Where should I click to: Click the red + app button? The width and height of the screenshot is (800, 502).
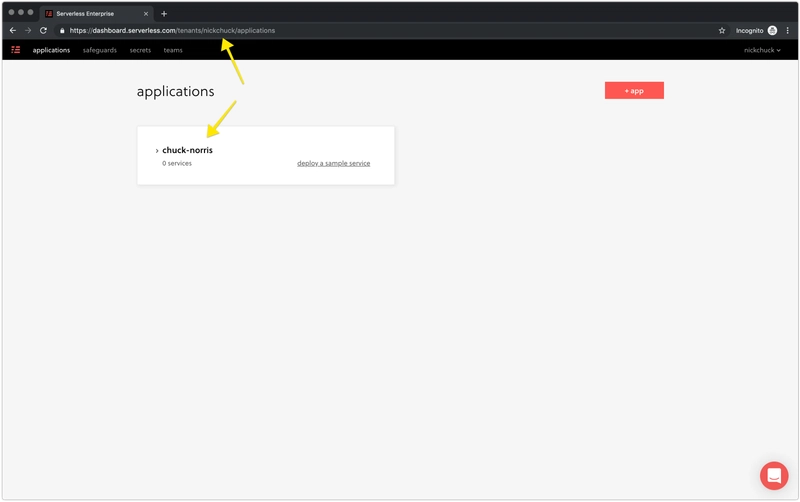(634, 90)
